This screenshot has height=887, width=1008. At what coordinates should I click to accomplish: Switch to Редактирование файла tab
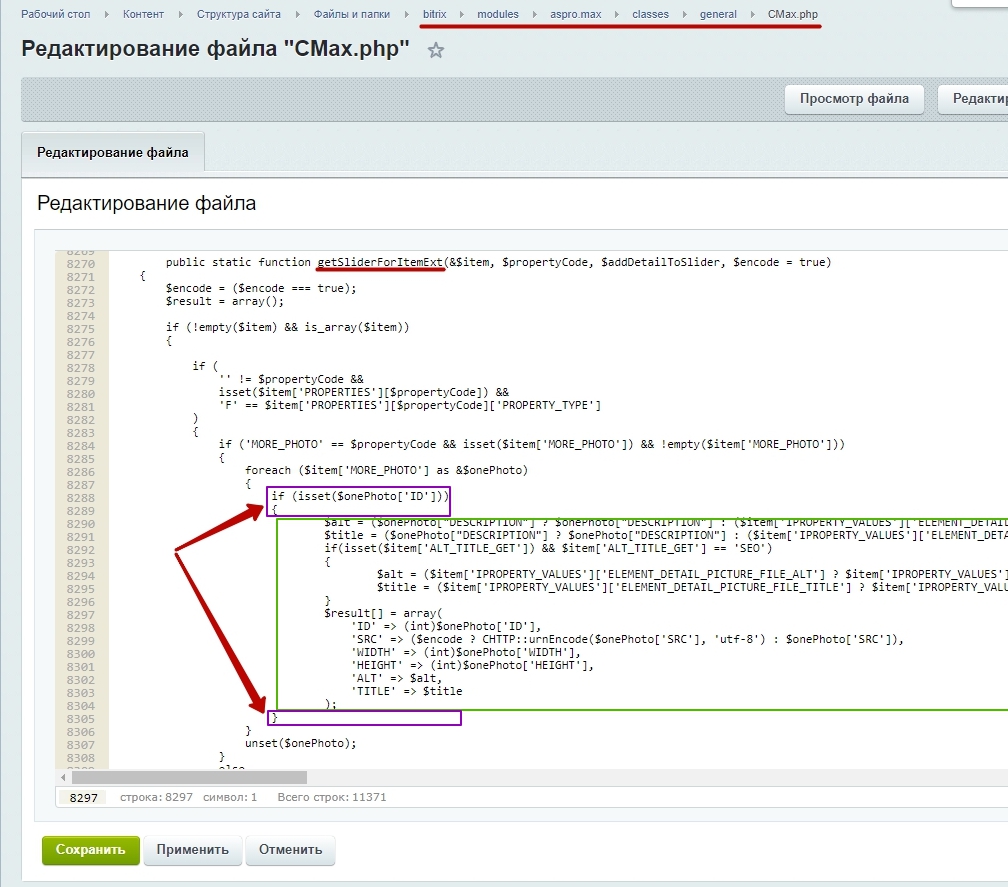coord(113,153)
